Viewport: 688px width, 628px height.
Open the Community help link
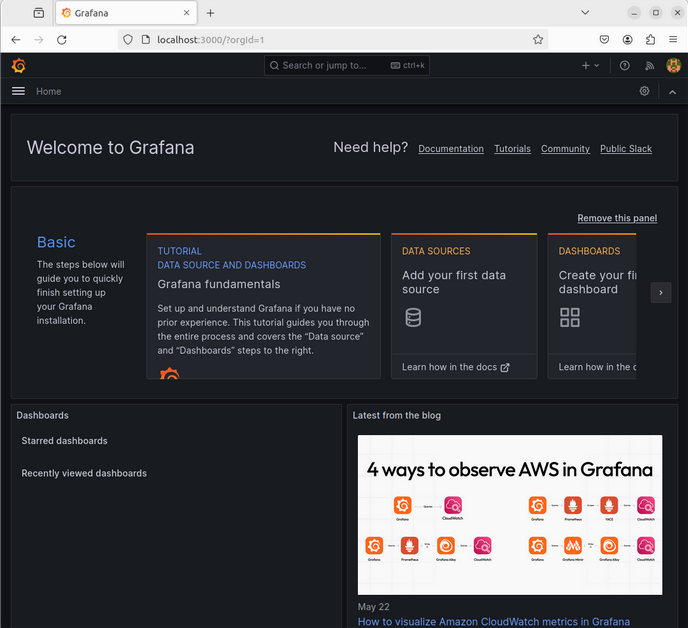pos(565,149)
